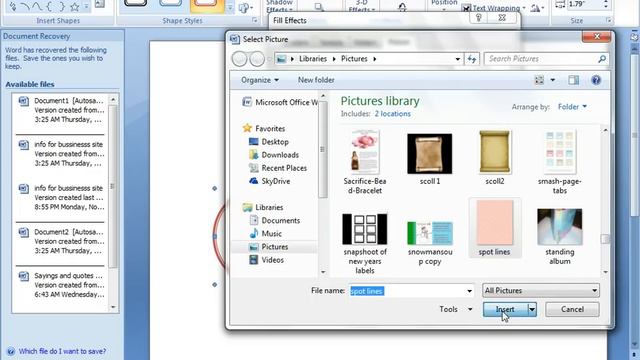Open the All Pictures file type dropdown
This screenshot has height=360, width=640.
pos(541,291)
